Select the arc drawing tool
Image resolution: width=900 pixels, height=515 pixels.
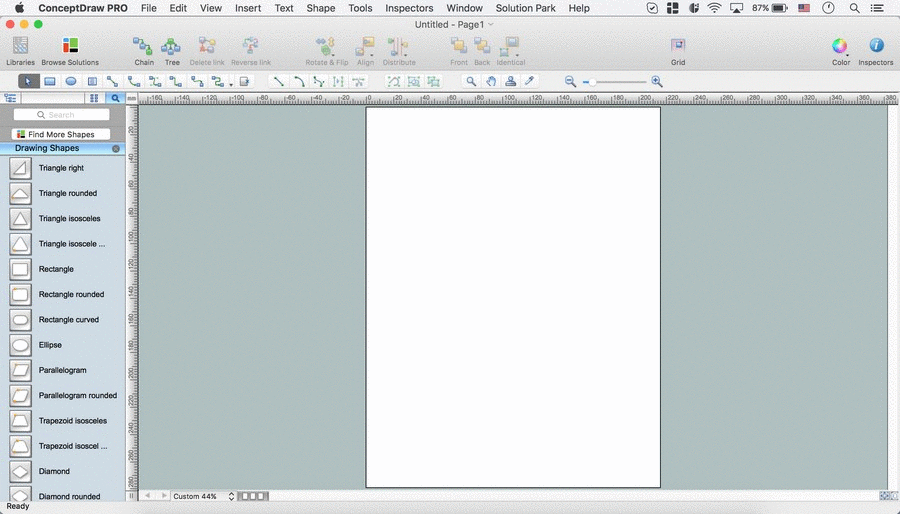coord(298,82)
